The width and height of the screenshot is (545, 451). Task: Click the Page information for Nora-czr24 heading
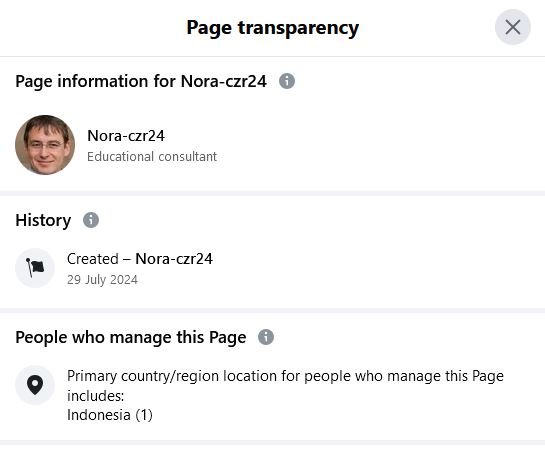point(141,82)
